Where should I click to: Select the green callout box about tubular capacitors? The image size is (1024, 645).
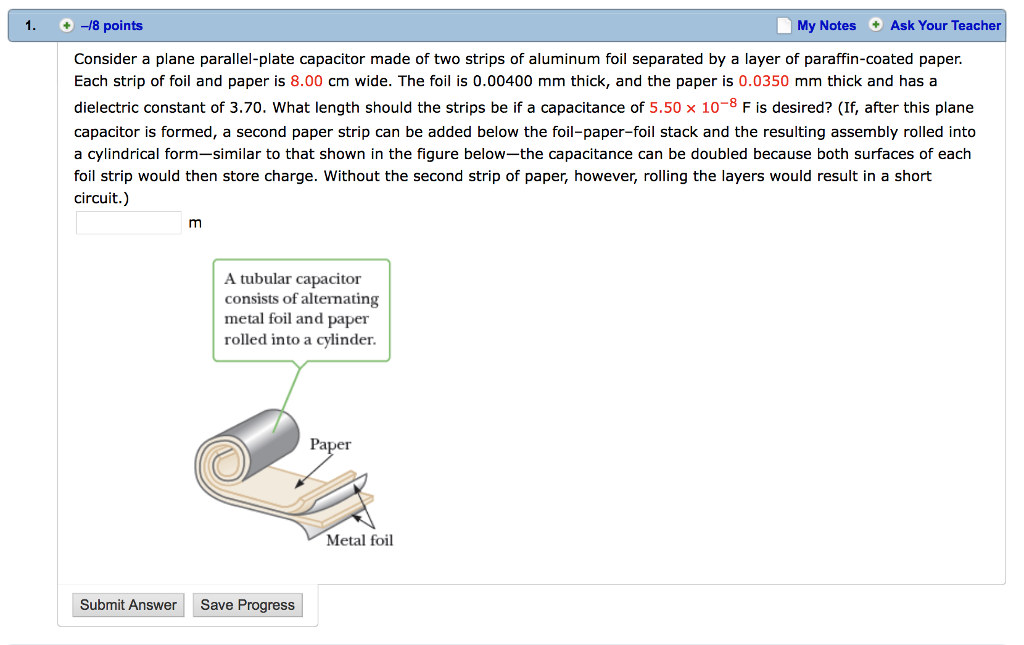(301, 310)
